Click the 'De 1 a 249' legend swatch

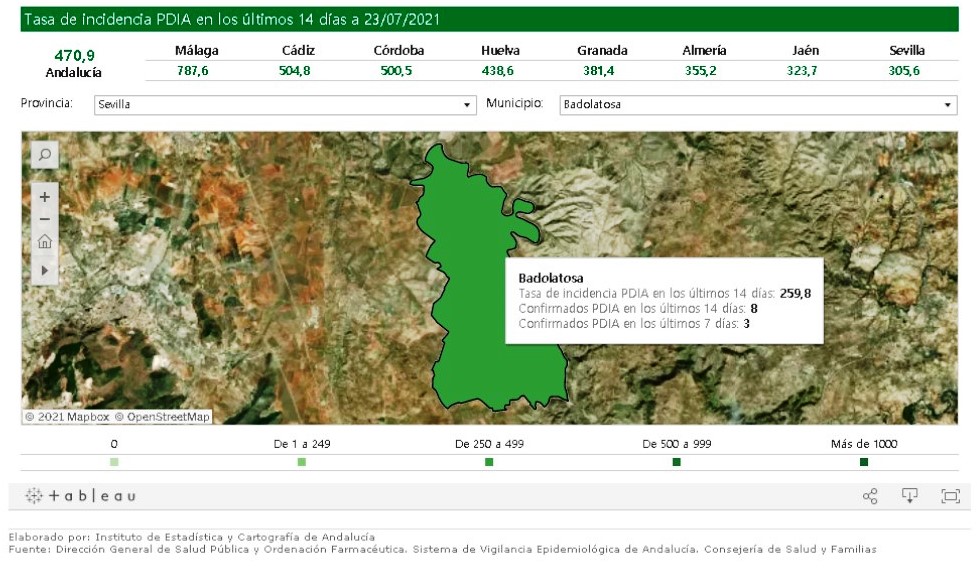pos(302,462)
